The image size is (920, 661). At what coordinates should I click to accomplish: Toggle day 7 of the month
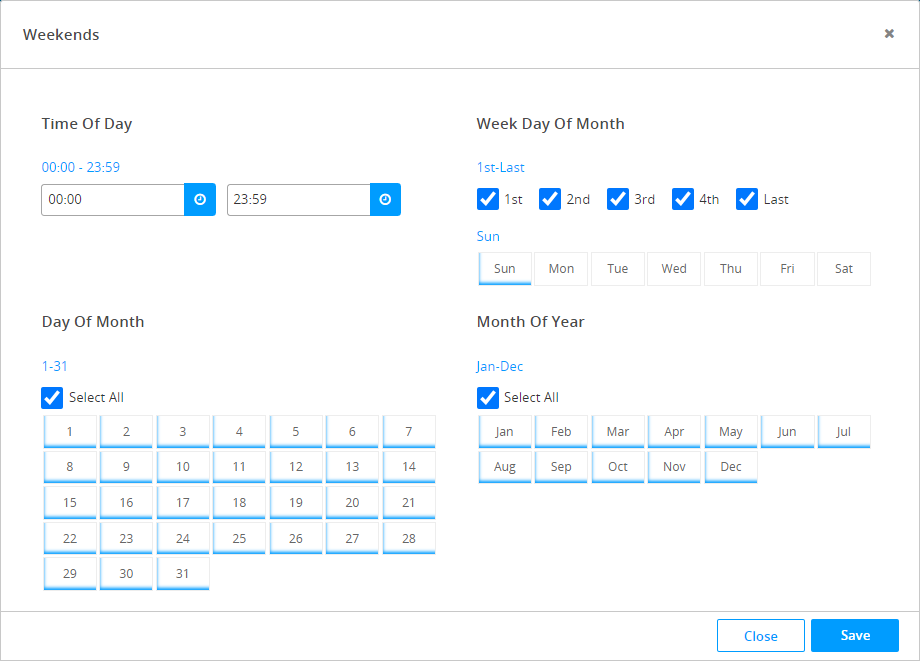pos(409,432)
